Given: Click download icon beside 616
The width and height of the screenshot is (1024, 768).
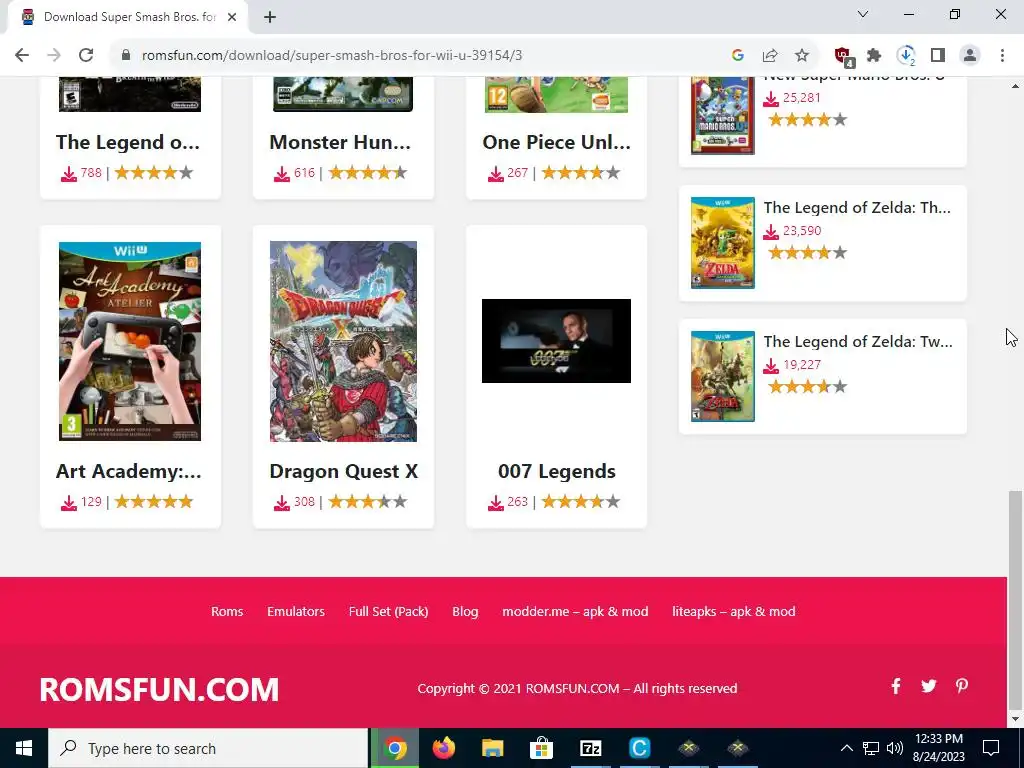Looking at the screenshot, I should point(281,174).
